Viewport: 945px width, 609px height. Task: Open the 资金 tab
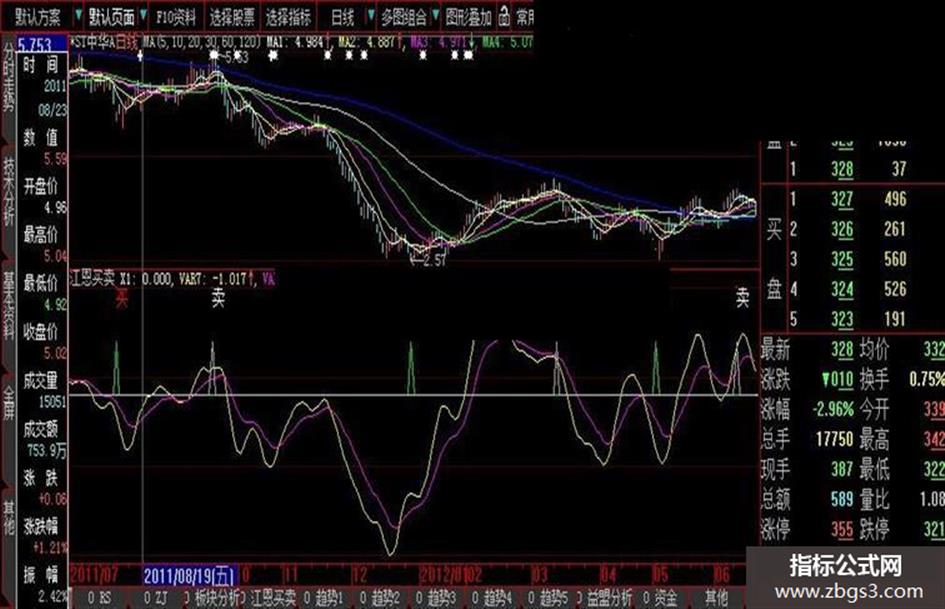point(660,598)
